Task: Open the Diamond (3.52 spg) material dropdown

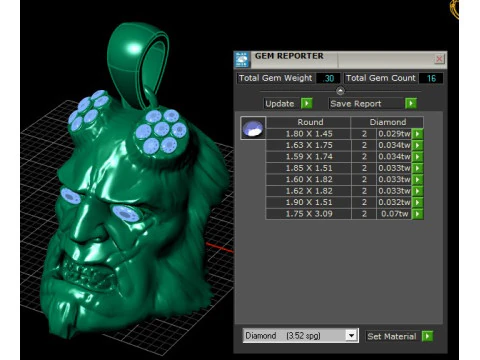Action: [x=351, y=336]
